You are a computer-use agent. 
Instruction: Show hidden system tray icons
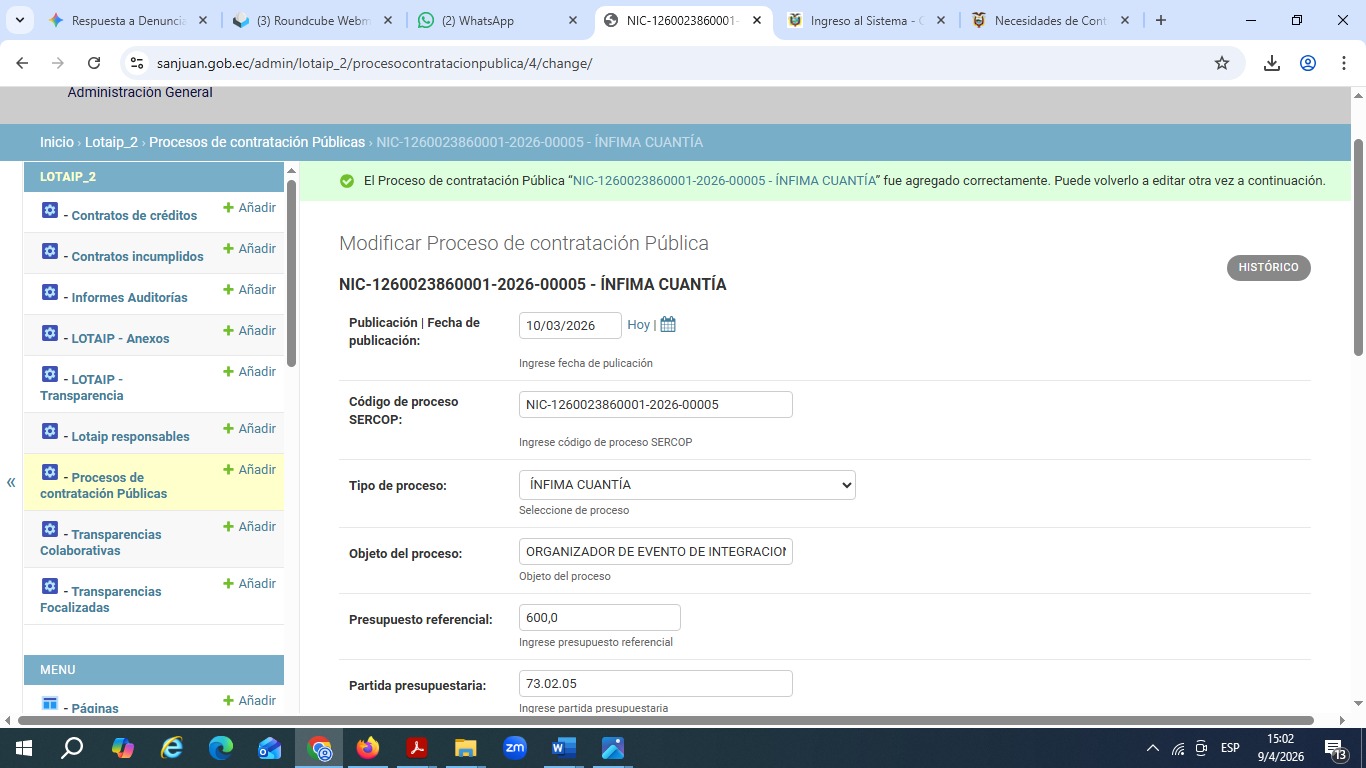pyautogui.click(x=1152, y=748)
